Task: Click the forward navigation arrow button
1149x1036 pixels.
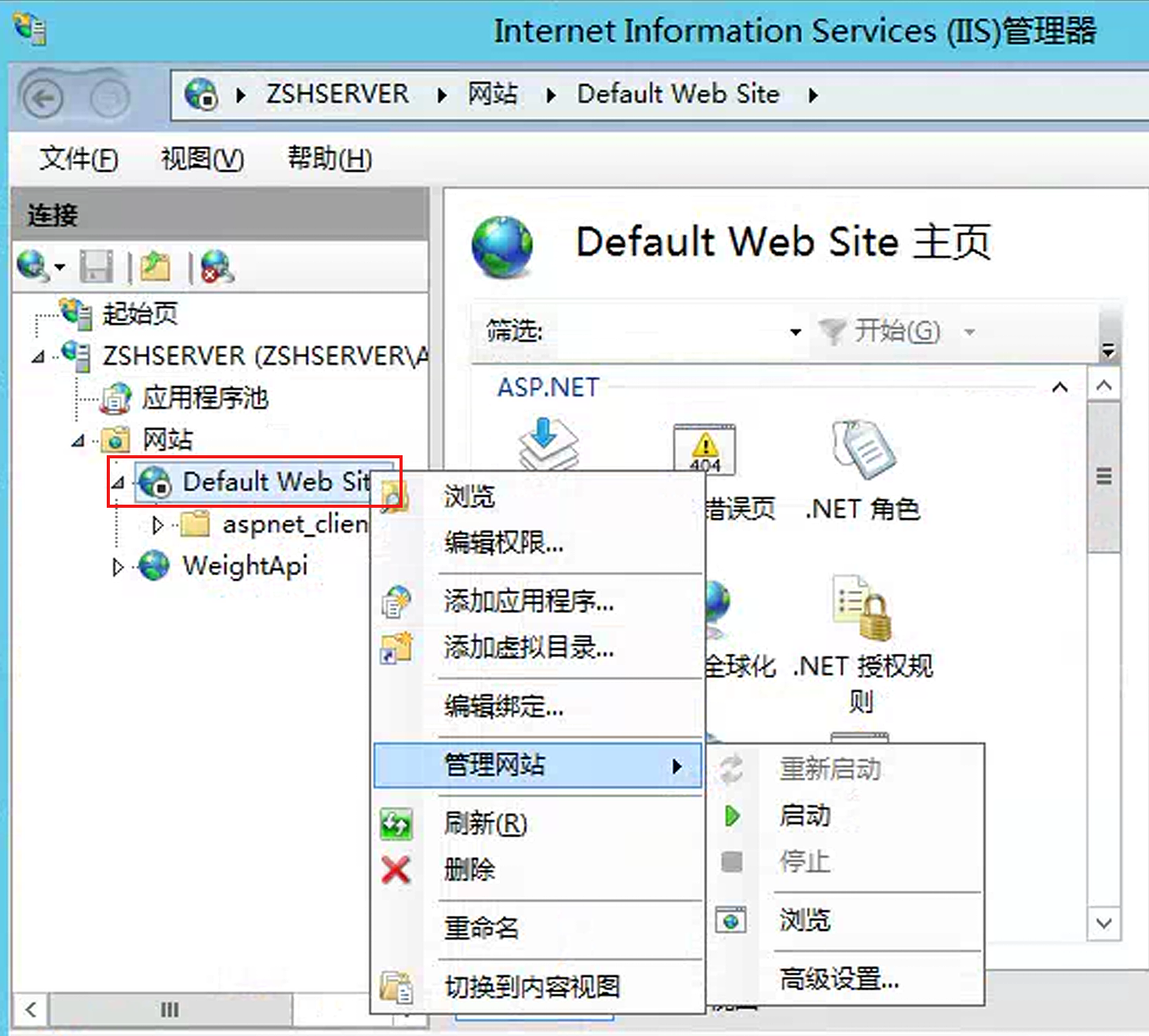Action: pyautogui.click(x=109, y=99)
